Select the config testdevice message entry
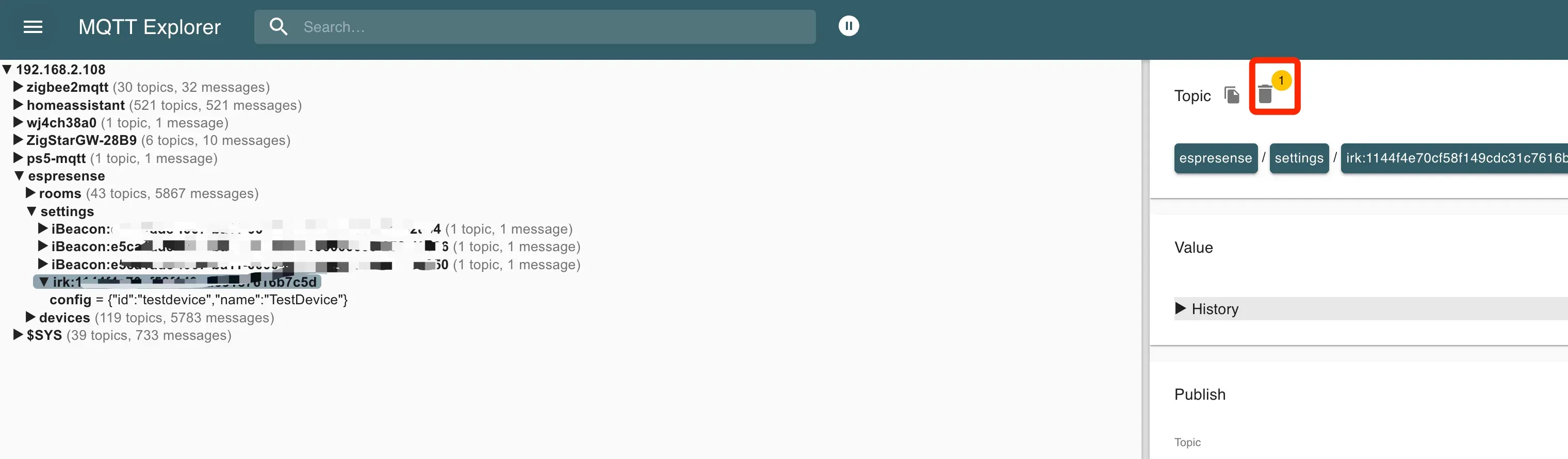The width and height of the screenshot is (1568, 459). [x=199, y=300]
